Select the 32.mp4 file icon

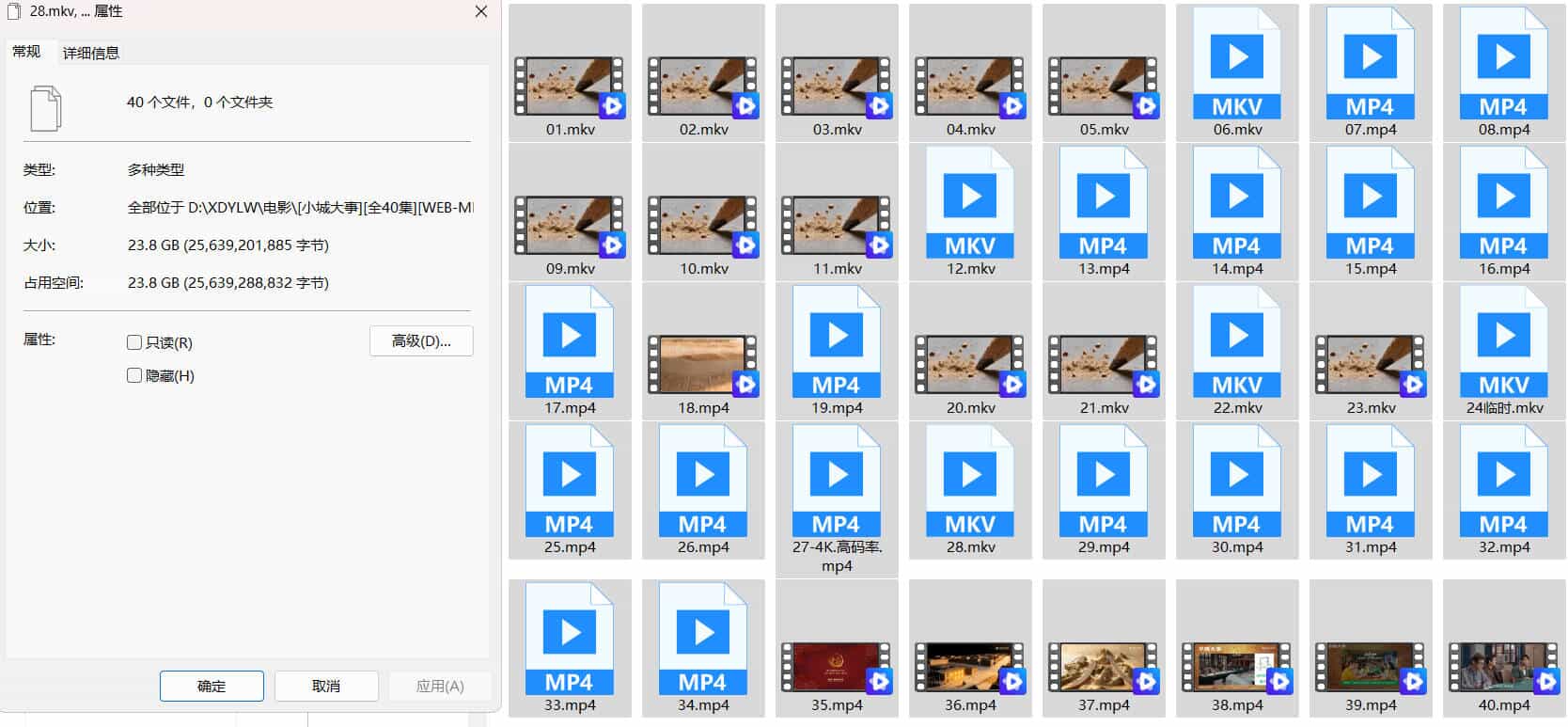tap(1503, 482)
